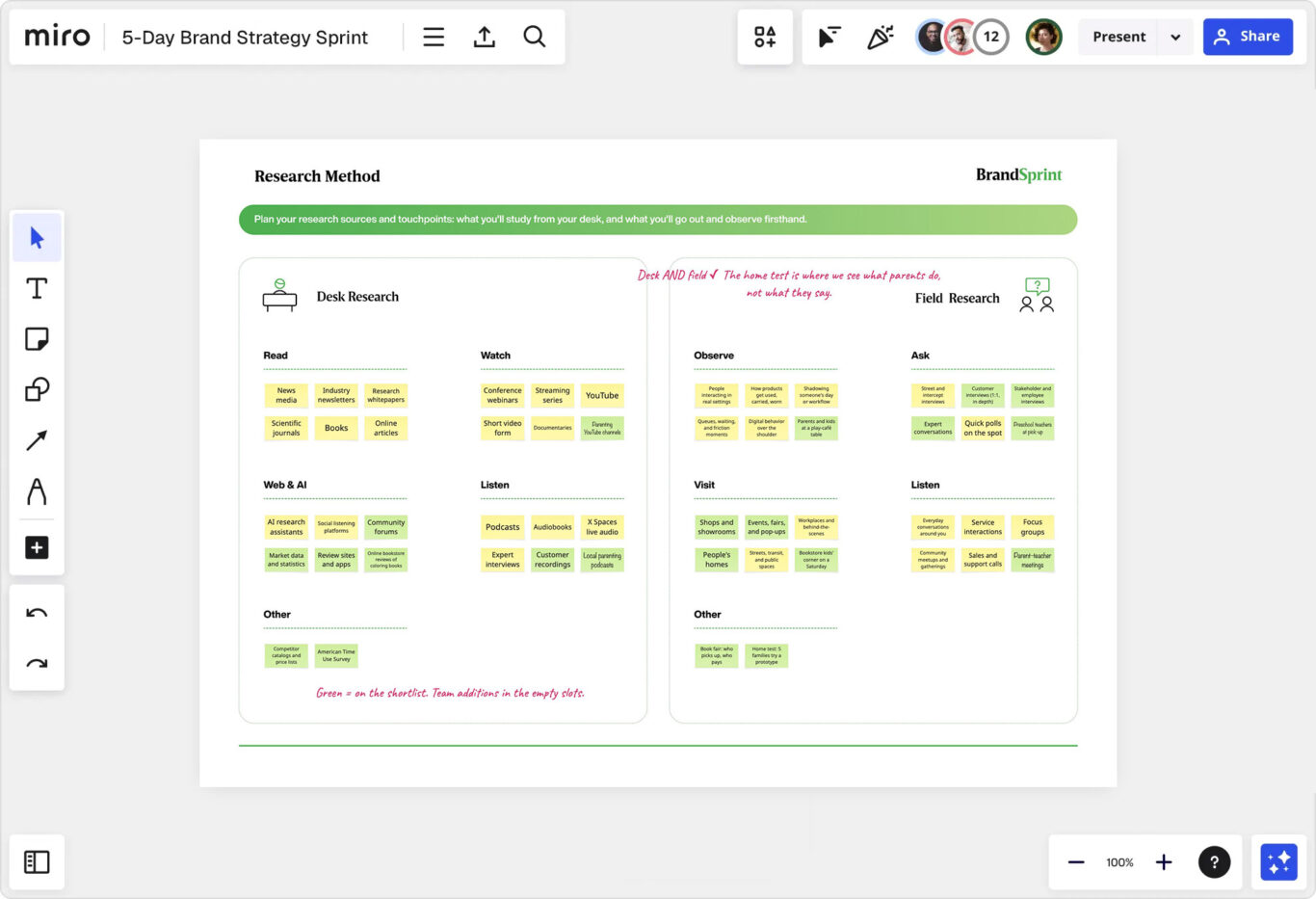Open the AI sparkle assistant button
The image size is (1316, 899).
1278,862
